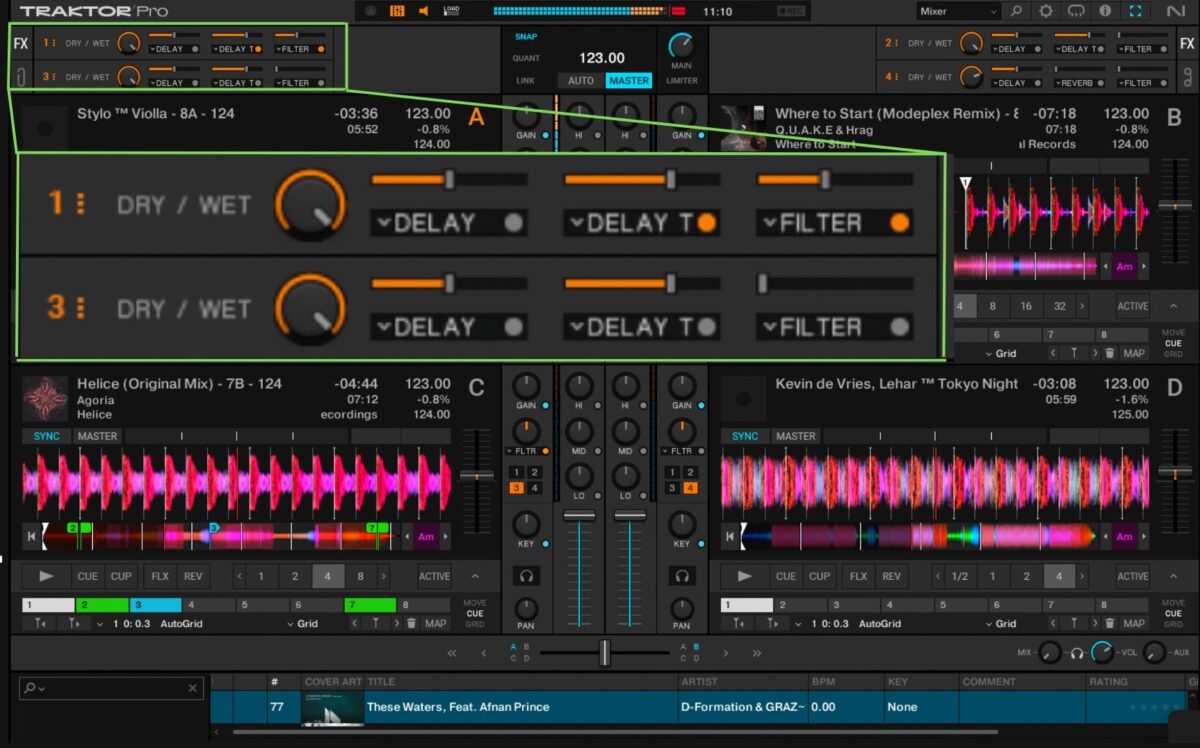The height and width of the screenshot is (748, 1200).
Task: Jump to track start on Deck C stripe
Action: click(x=32, y=537)
